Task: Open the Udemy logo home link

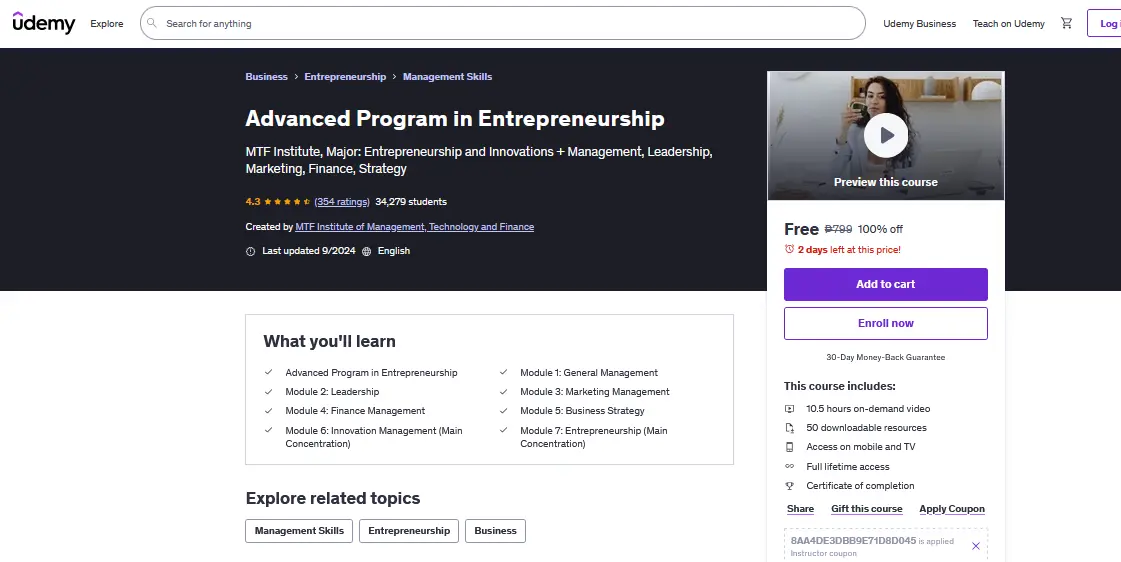Action: pos(44,23)
